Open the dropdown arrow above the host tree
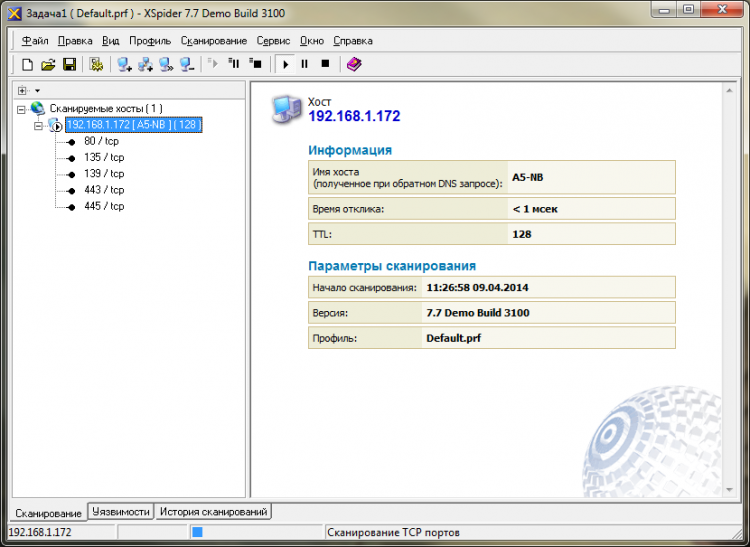The height and width of the screenshot is (547, 750). pyautogui.click(x=37, y=91)
